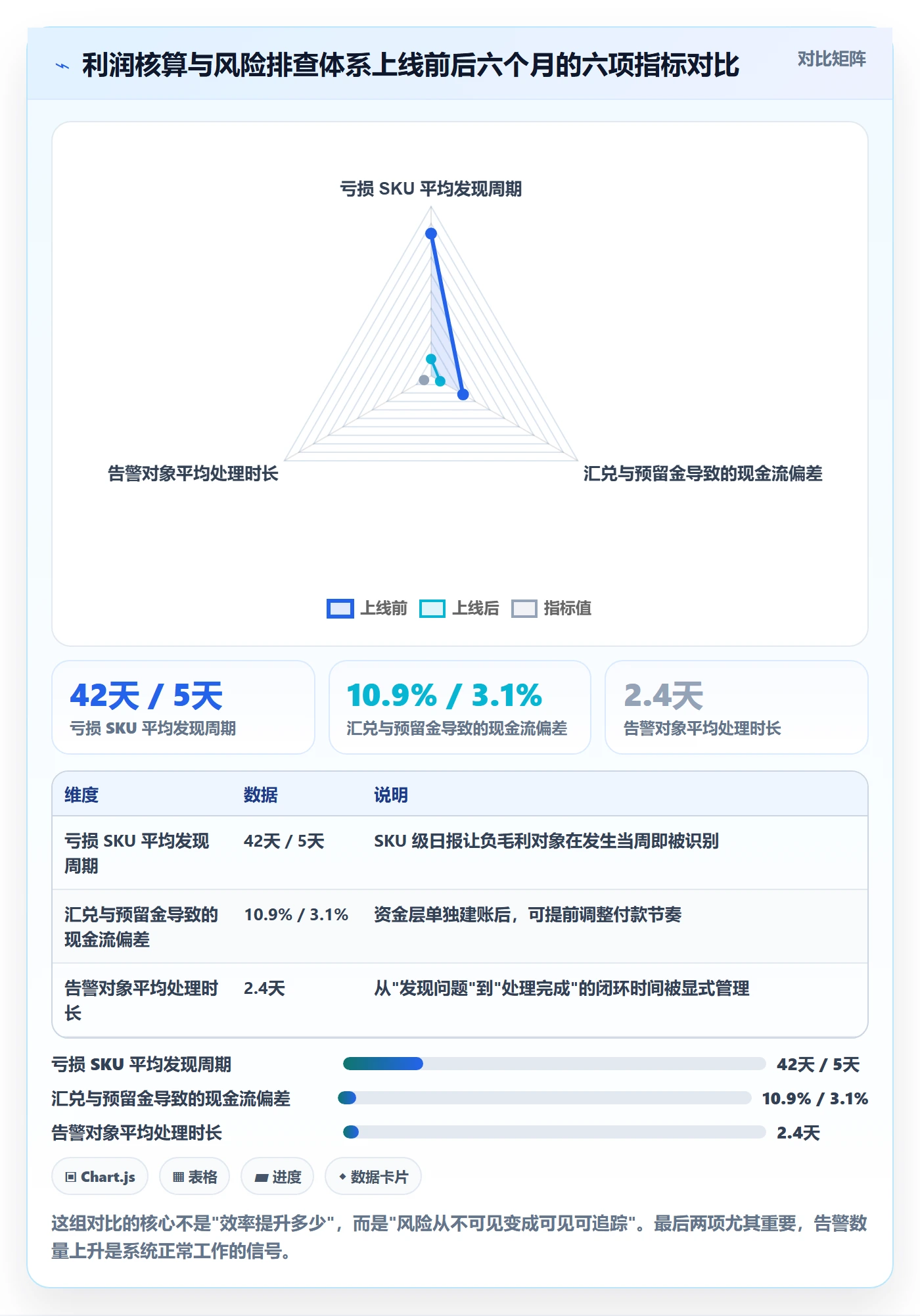920x1316 pixels.
Task: Click the 说明 table column header
Action: click(x=391, y=795)
